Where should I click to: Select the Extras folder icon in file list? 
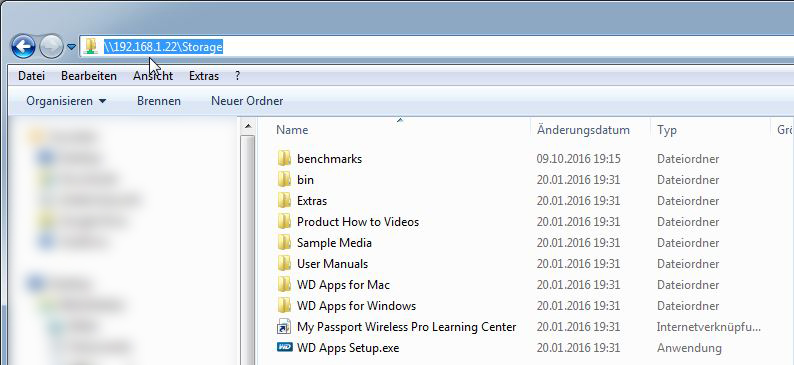(x=284, y=200)
